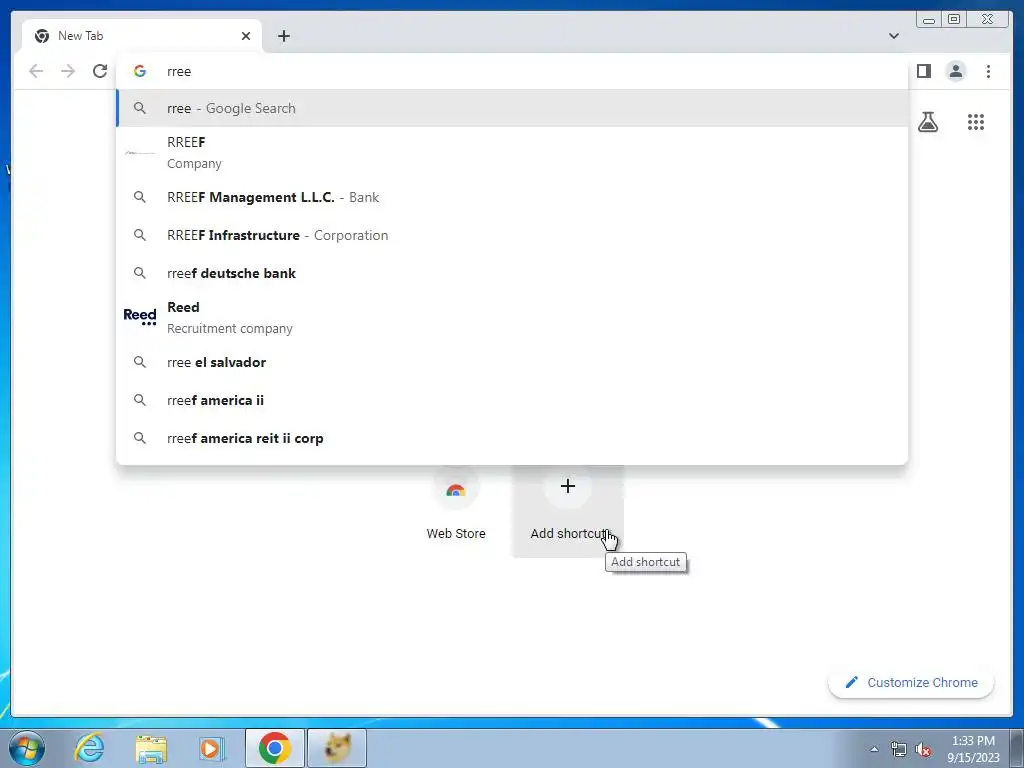Viewport: 1024px width, 768px height.
Task: Reload the page with refresh icon
Action: pyautogui.click(x=100, y=71)
